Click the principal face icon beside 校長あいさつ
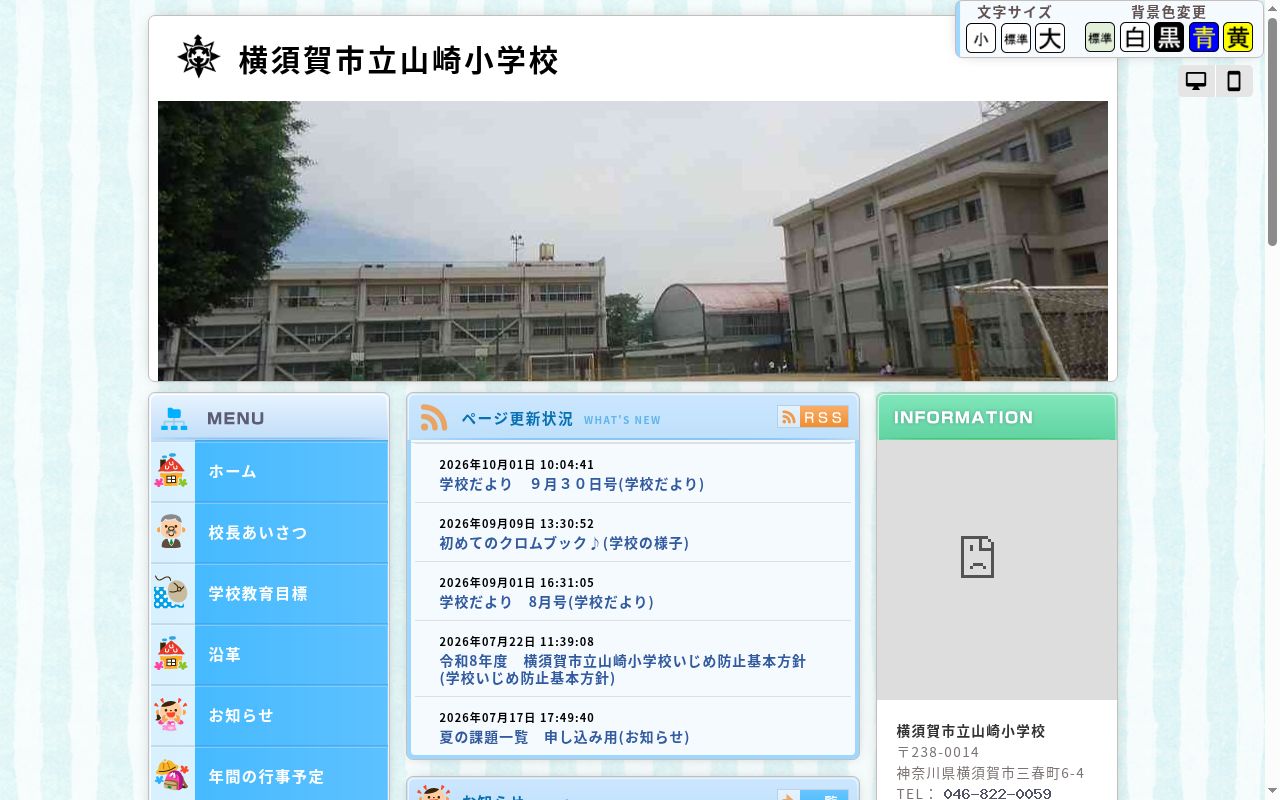 point(171,532)
